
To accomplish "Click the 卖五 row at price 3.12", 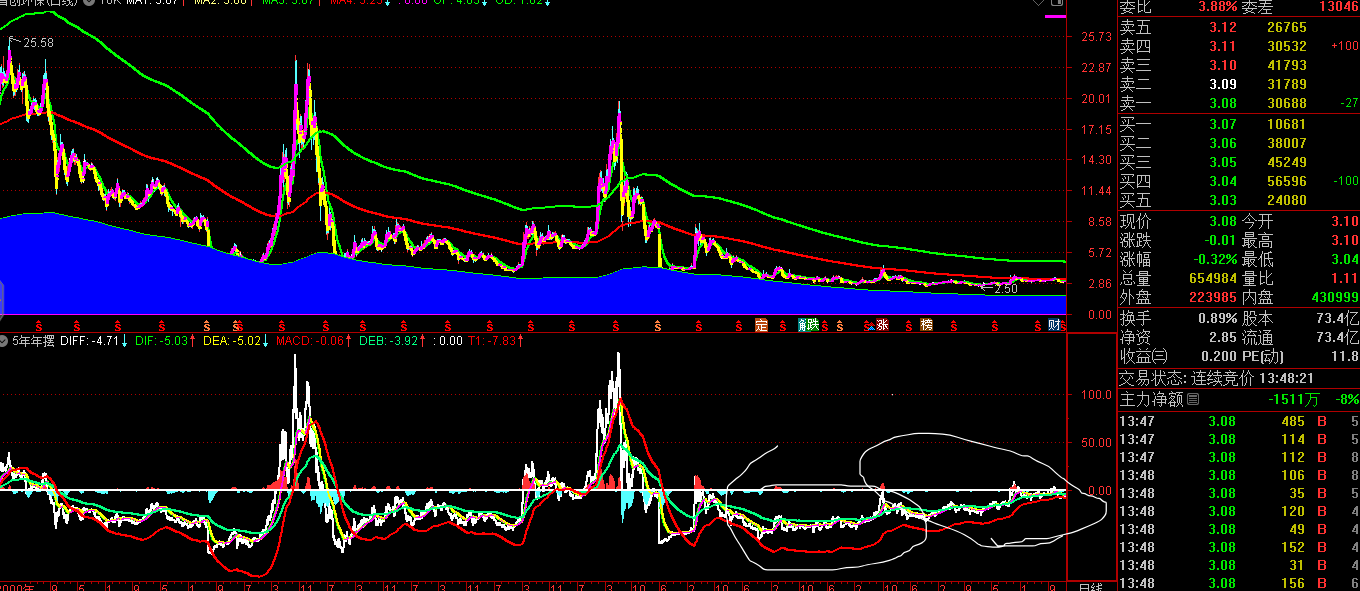I will coord(1238,28).
